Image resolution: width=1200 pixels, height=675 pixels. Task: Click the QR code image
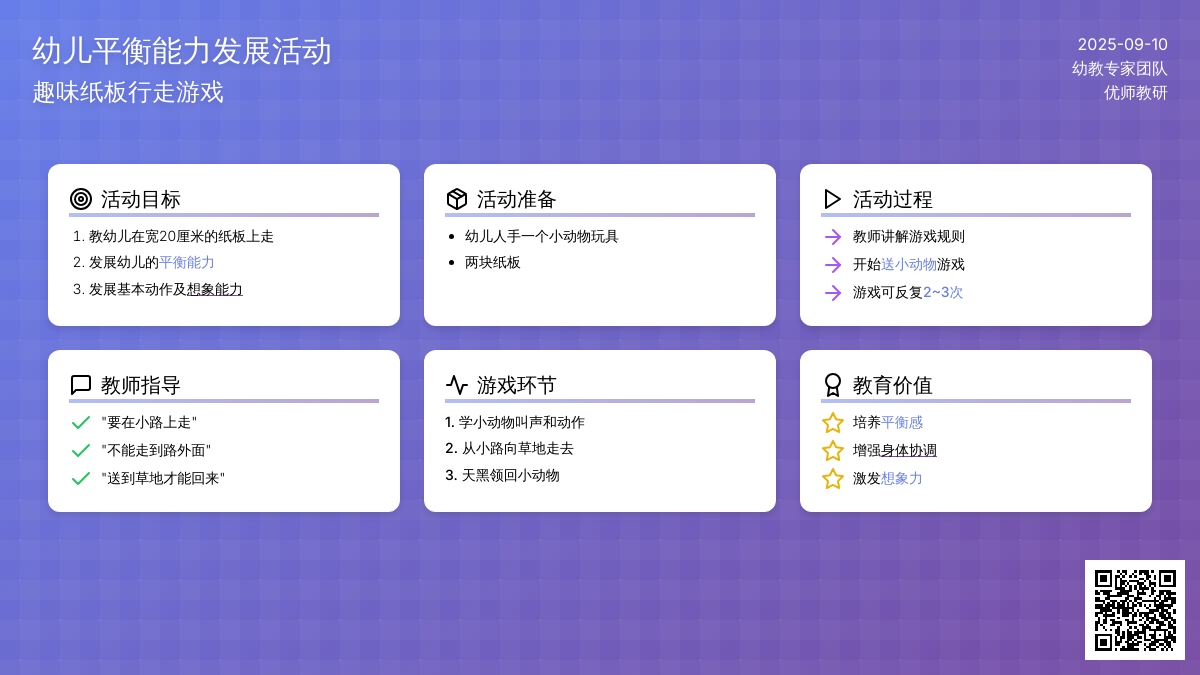pos(1135,610)
